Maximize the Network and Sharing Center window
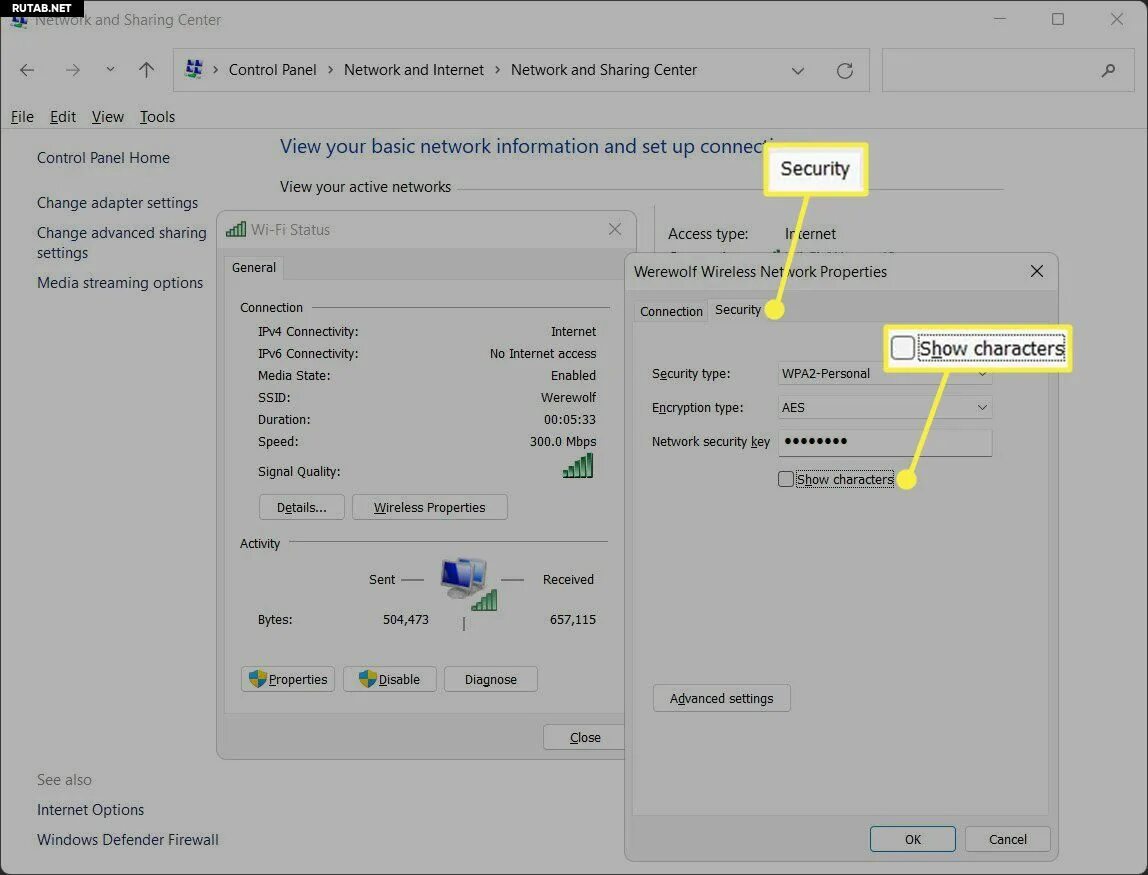This screenshot has height=875, width=1148. pos(1058,19)
